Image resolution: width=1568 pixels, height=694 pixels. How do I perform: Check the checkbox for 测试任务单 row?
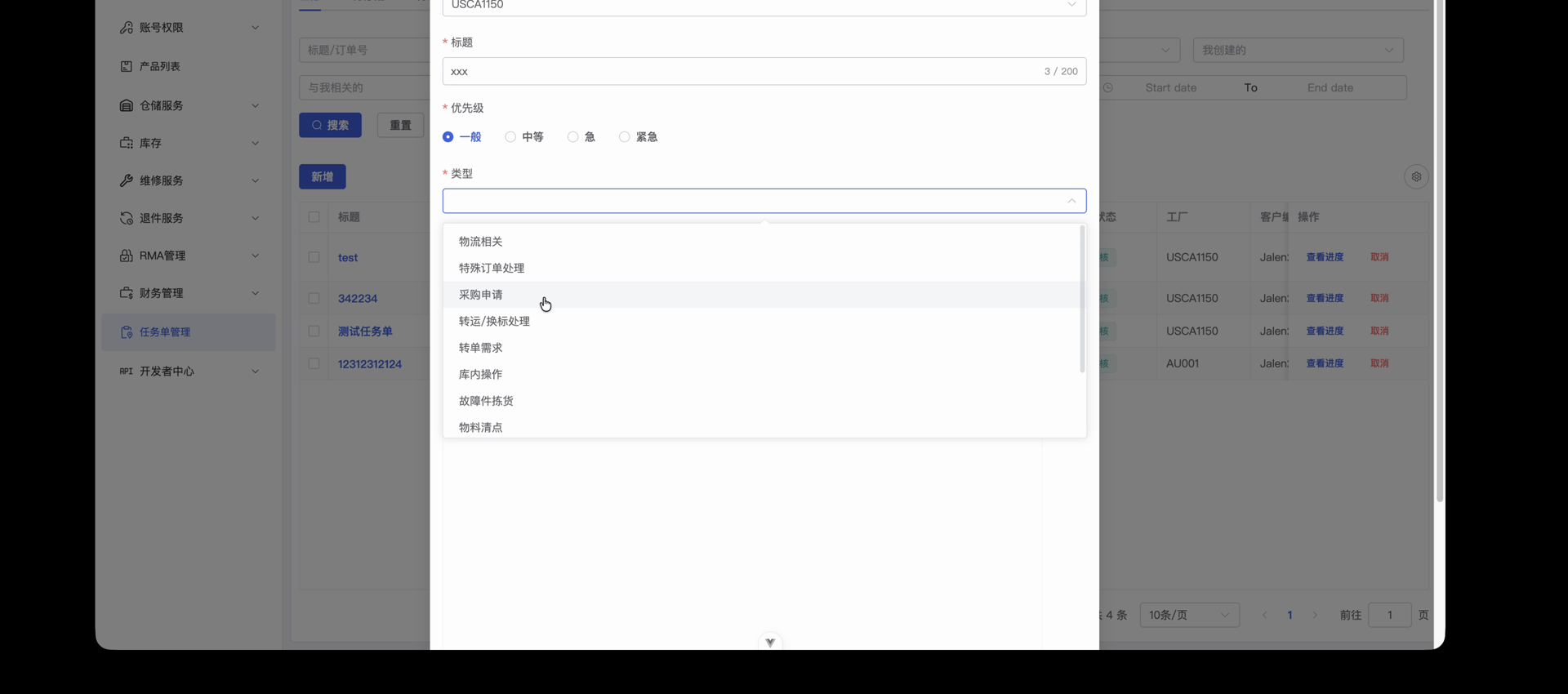pyautogui.click(x=314, y=331)
